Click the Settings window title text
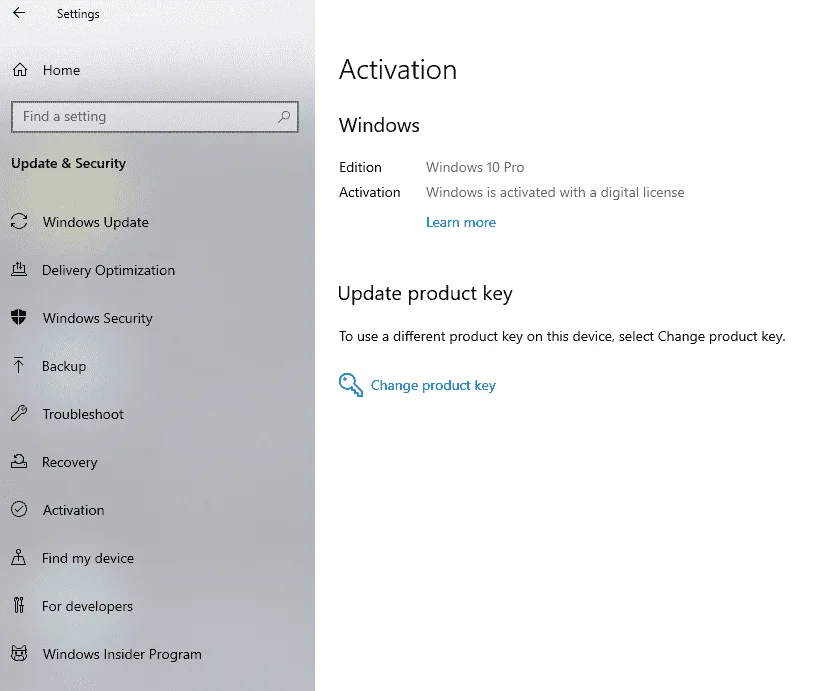 click(78, 14)
